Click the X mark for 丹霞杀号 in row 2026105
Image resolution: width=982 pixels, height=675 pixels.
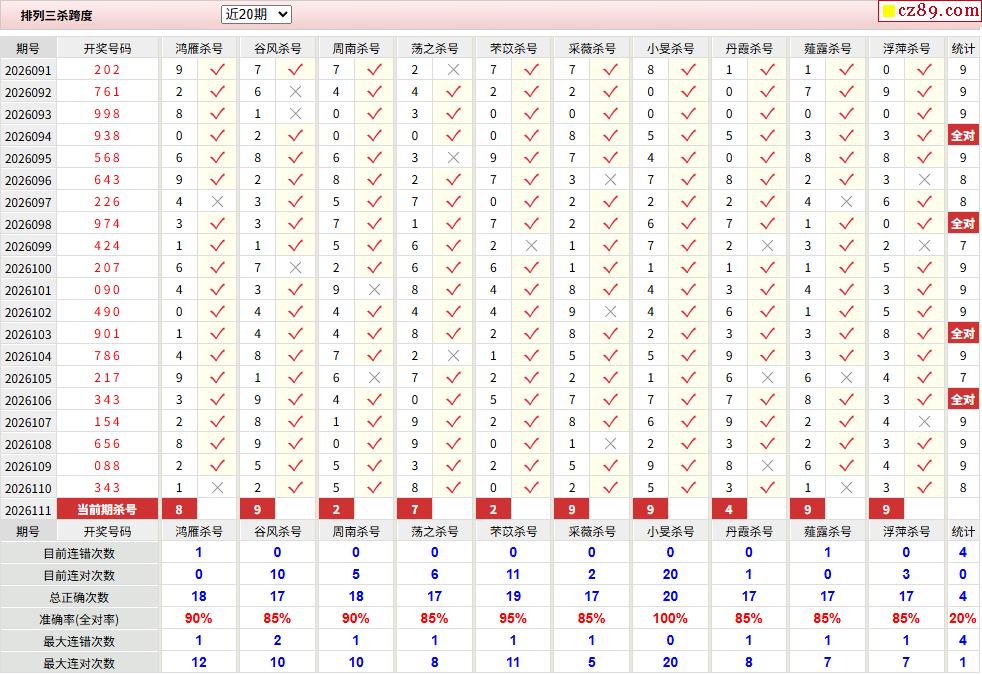767,378
